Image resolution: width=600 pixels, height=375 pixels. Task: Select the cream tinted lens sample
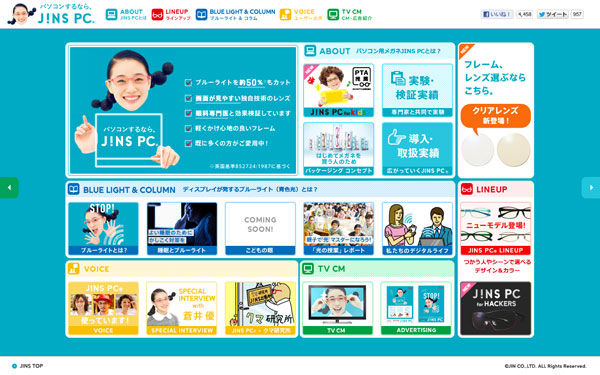point(514,150)
